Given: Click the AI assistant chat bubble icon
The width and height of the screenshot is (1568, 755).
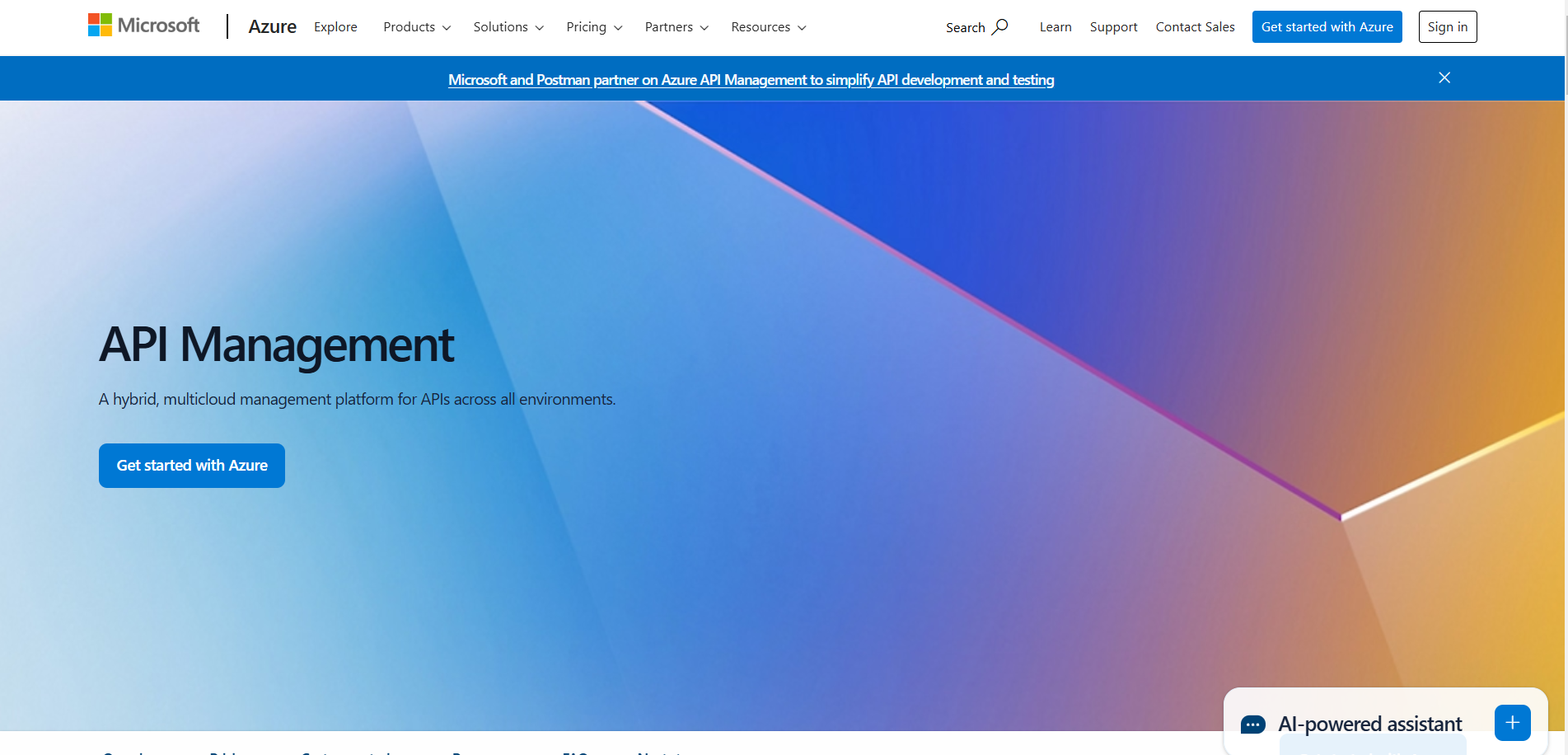Looking at the screenshot, I should click(x=1253, y=725).
